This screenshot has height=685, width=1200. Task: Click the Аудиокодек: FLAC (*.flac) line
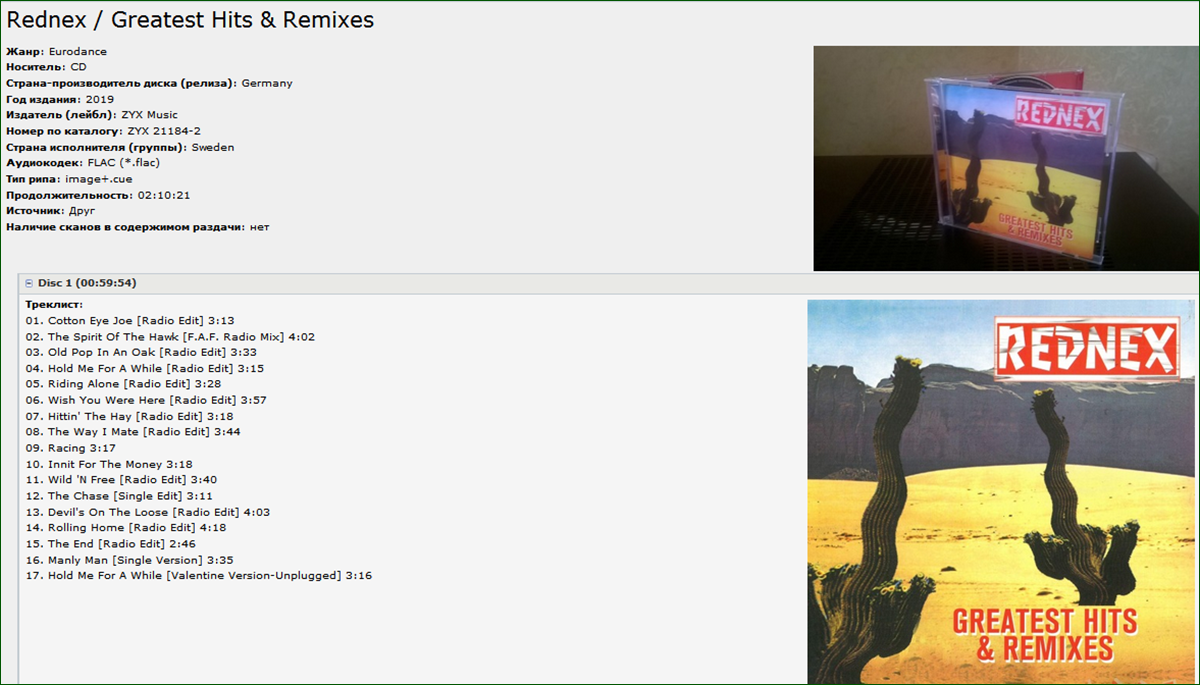(83, 163)
